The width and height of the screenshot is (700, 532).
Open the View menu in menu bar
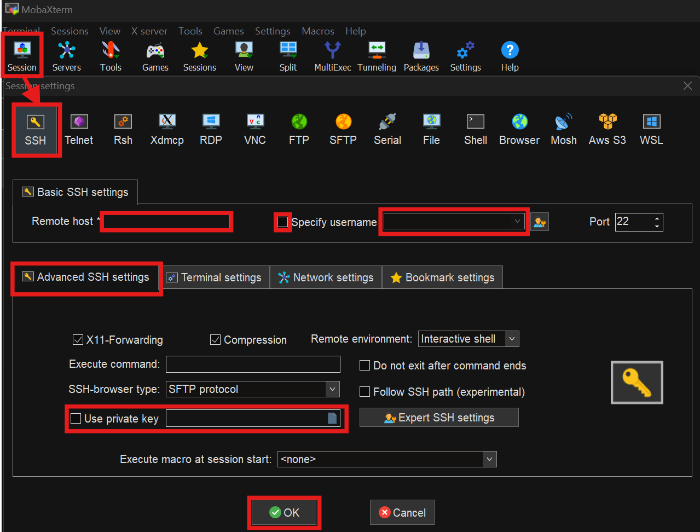pos(110,31)
